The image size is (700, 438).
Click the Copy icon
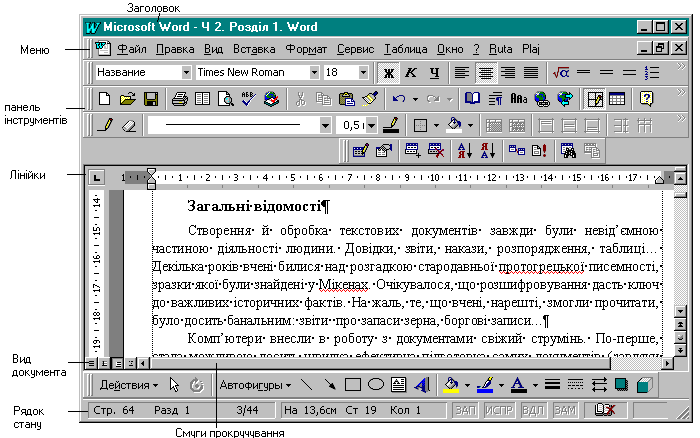coord(323,99)
